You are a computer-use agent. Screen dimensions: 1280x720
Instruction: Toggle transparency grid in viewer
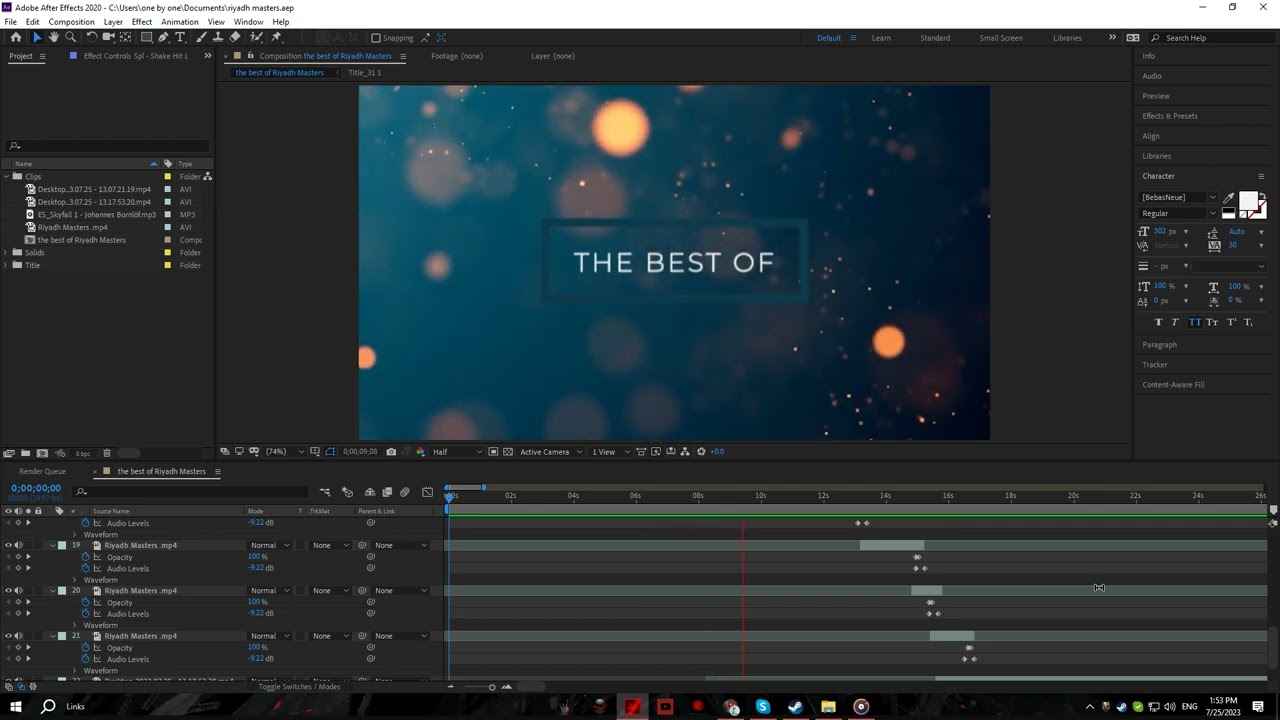pyautogui.click(x=508, y=452)
